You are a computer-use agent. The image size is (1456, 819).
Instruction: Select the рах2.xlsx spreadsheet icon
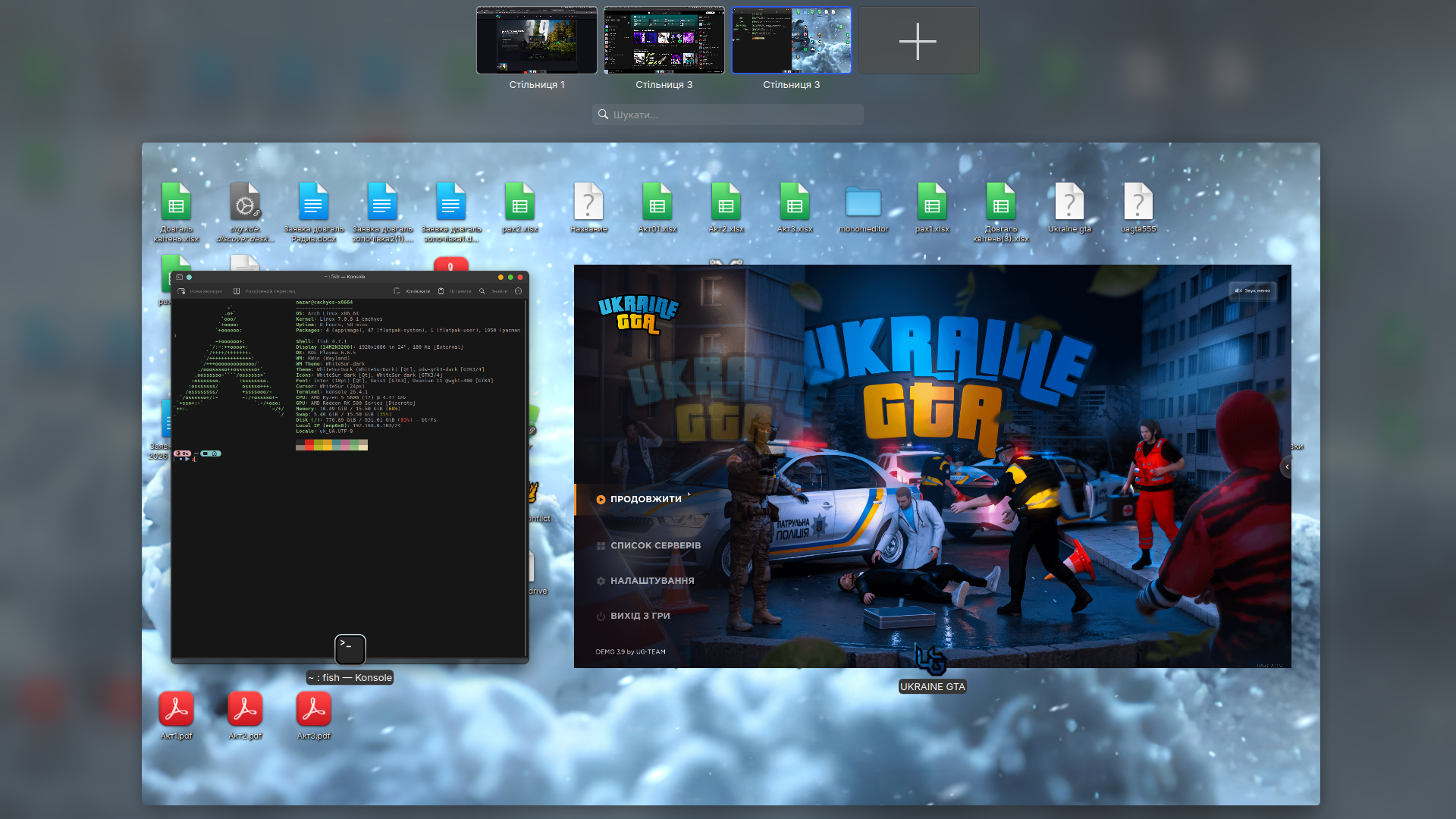coord(519,202)
